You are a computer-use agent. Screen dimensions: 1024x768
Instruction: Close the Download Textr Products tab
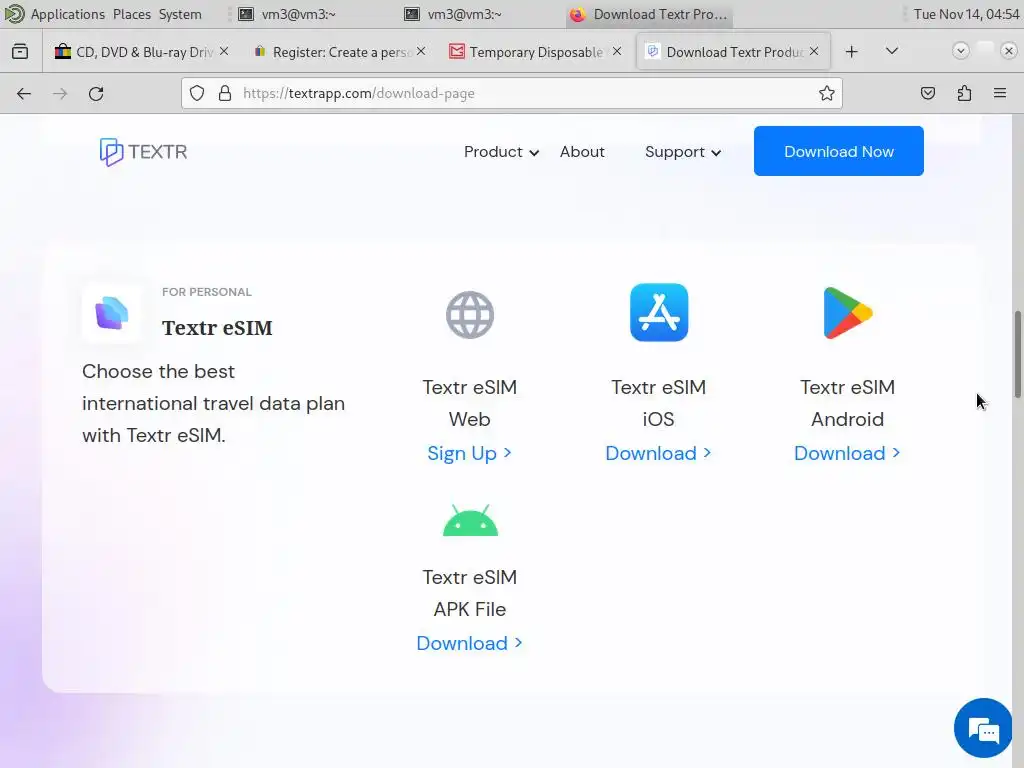[x=814, y=51]
